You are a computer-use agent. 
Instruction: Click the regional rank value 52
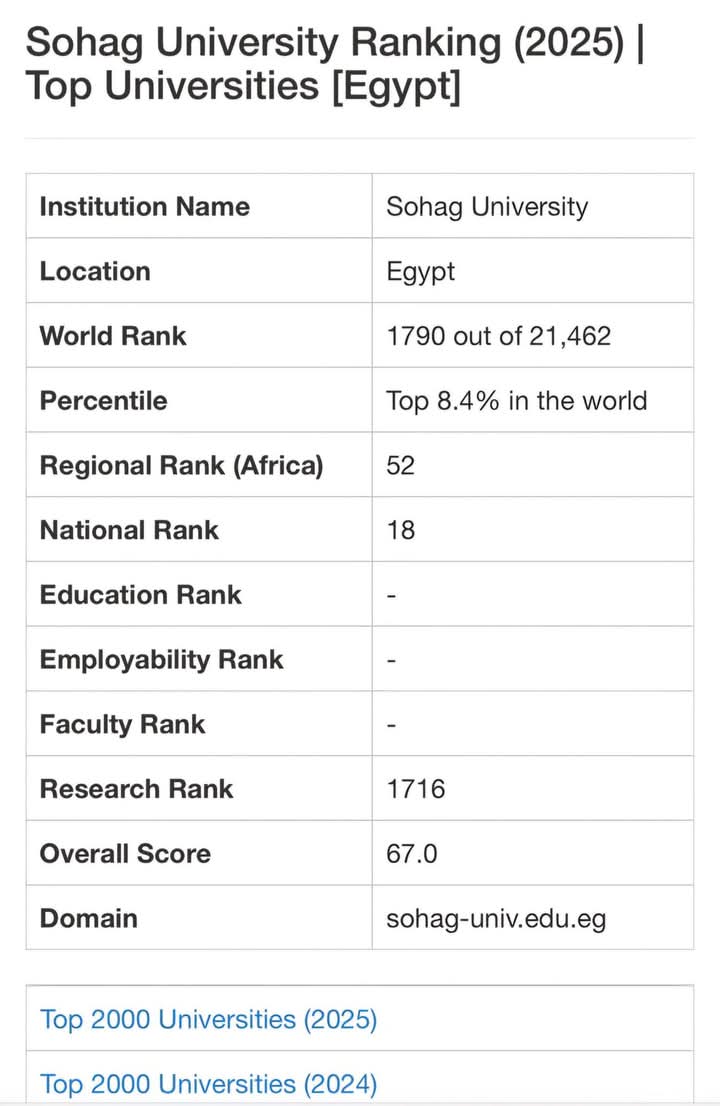[x=400, y=466]
